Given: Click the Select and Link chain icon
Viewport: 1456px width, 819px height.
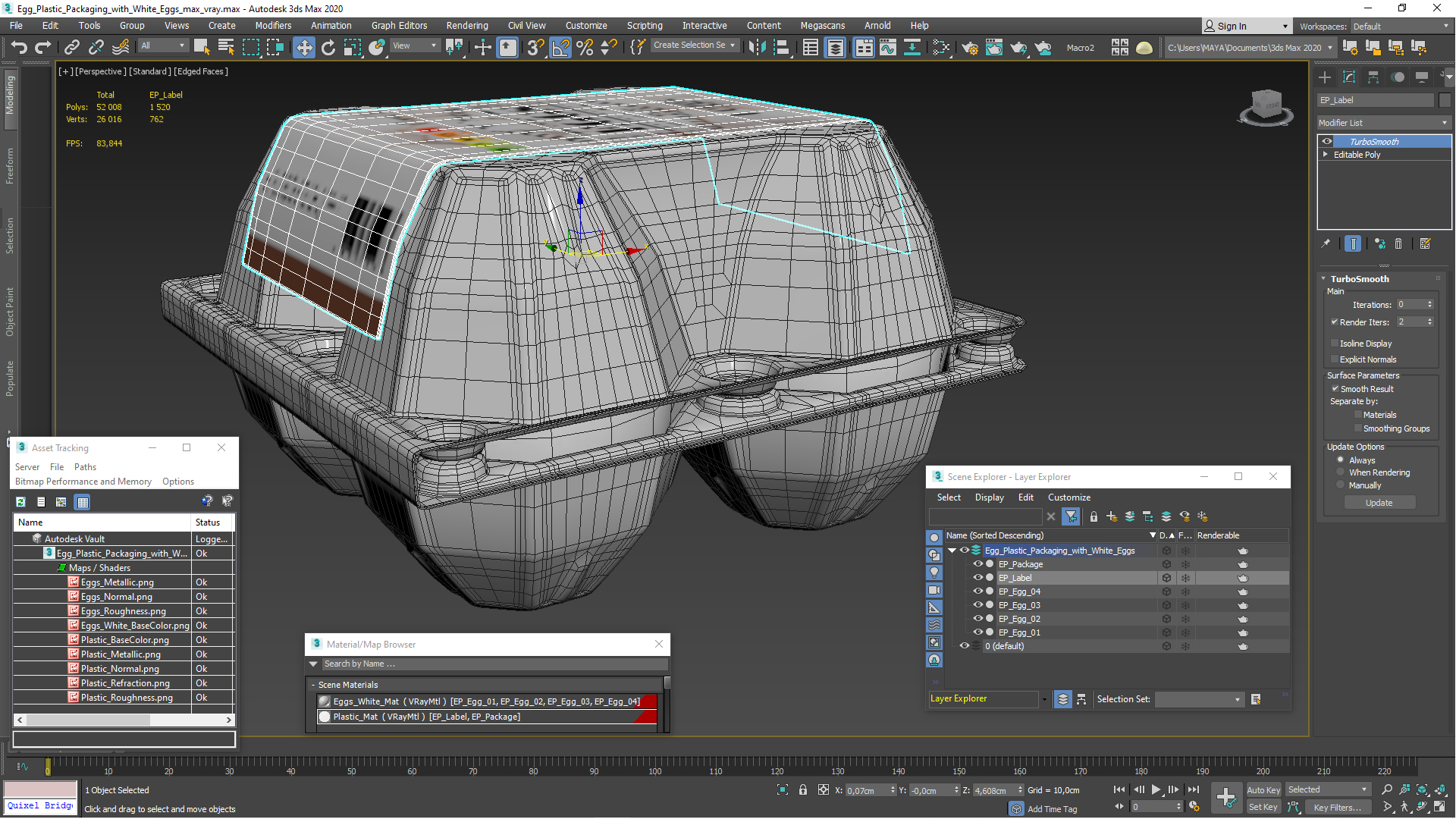Looking at the screenshot, I should click(x=72, y=47).
